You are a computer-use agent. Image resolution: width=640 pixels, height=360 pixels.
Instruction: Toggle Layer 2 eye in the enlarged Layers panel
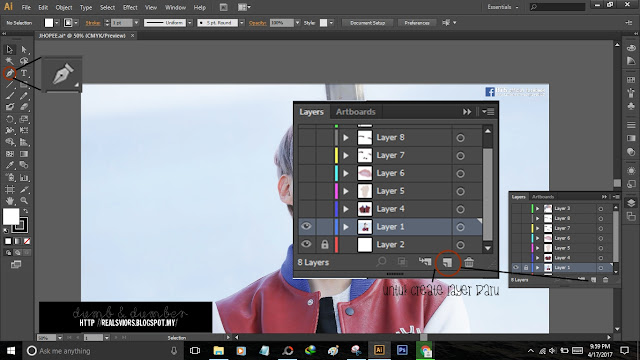click(306, 244)
